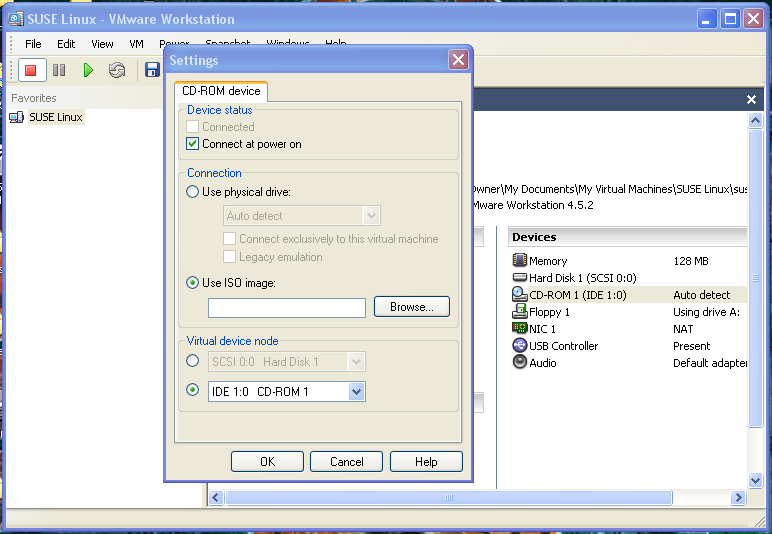Click the USB Controller device icon

click(x=519, y=346)
